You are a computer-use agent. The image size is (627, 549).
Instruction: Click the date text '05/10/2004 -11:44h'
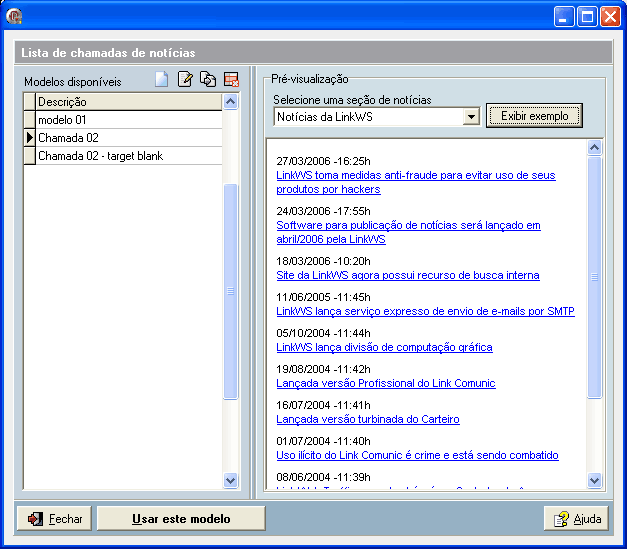[x=323, y=333]
